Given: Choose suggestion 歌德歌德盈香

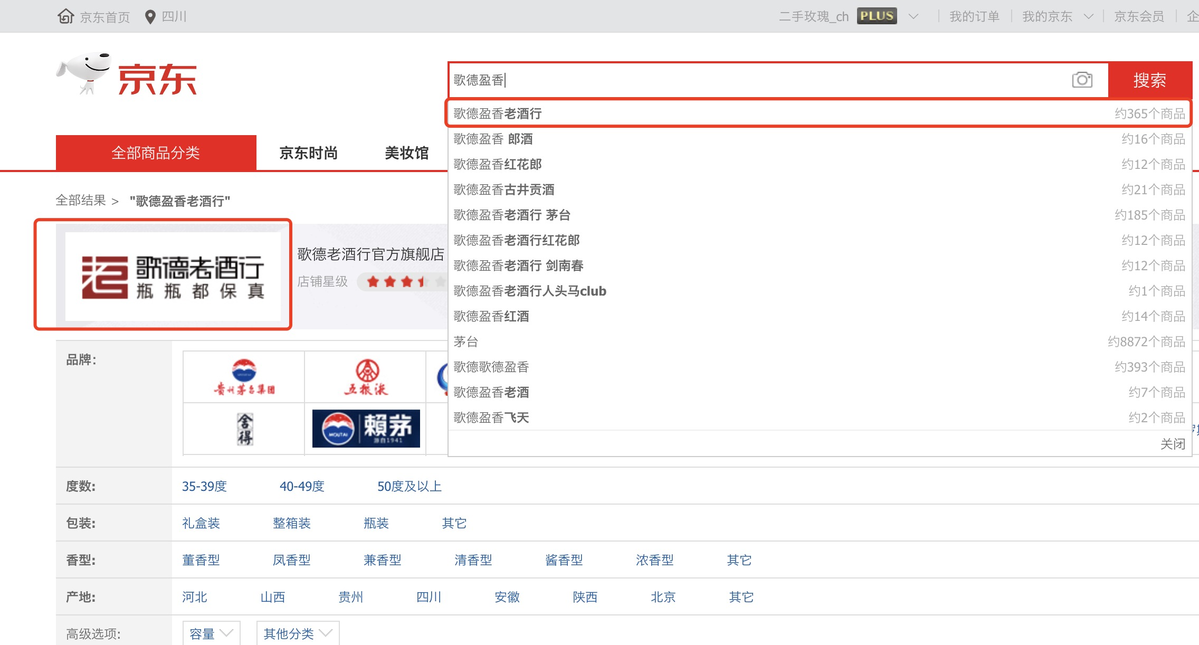Looking at the screenshot, I should 818,367.
